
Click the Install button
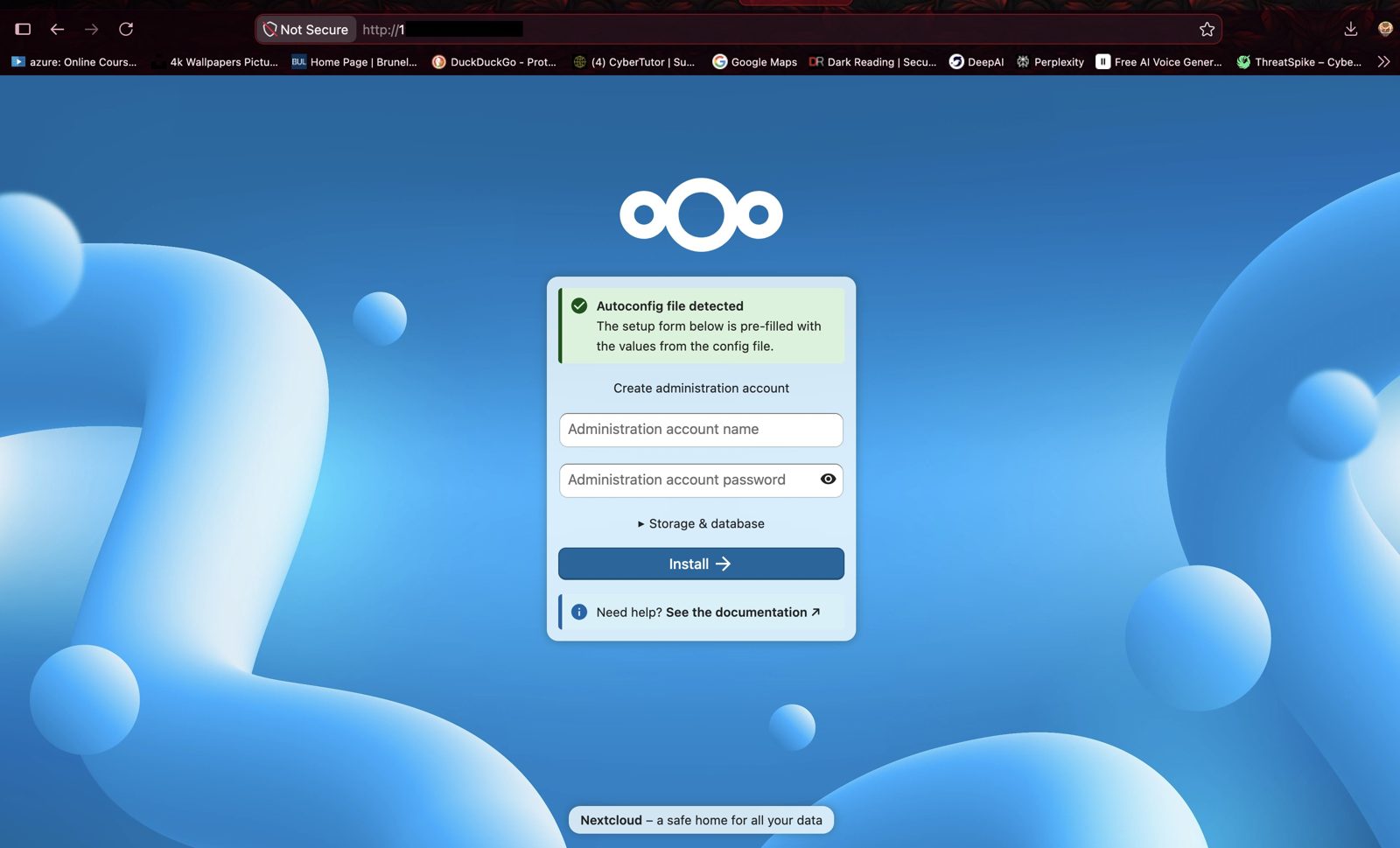click(x=701, y=564)
